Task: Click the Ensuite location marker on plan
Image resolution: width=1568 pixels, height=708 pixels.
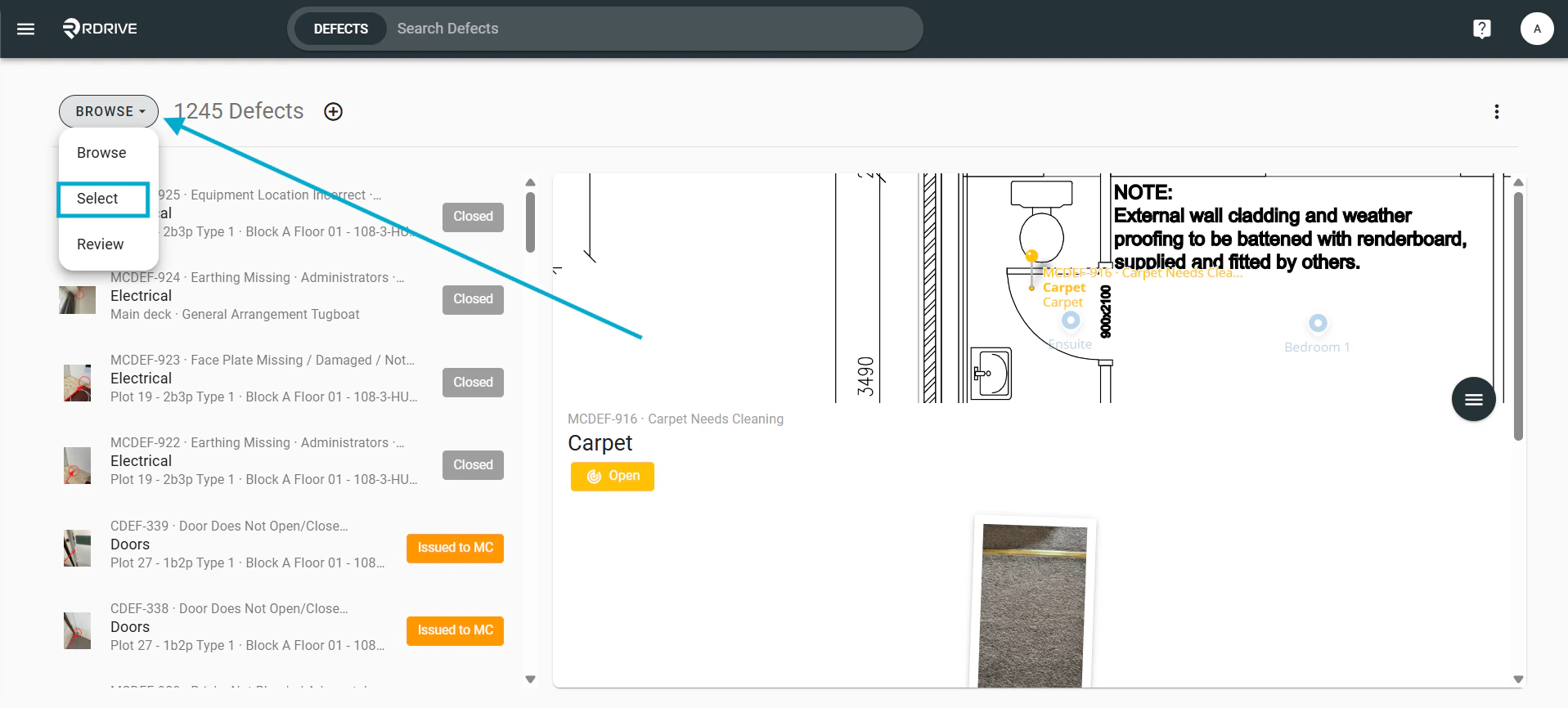Action: 1071,320
